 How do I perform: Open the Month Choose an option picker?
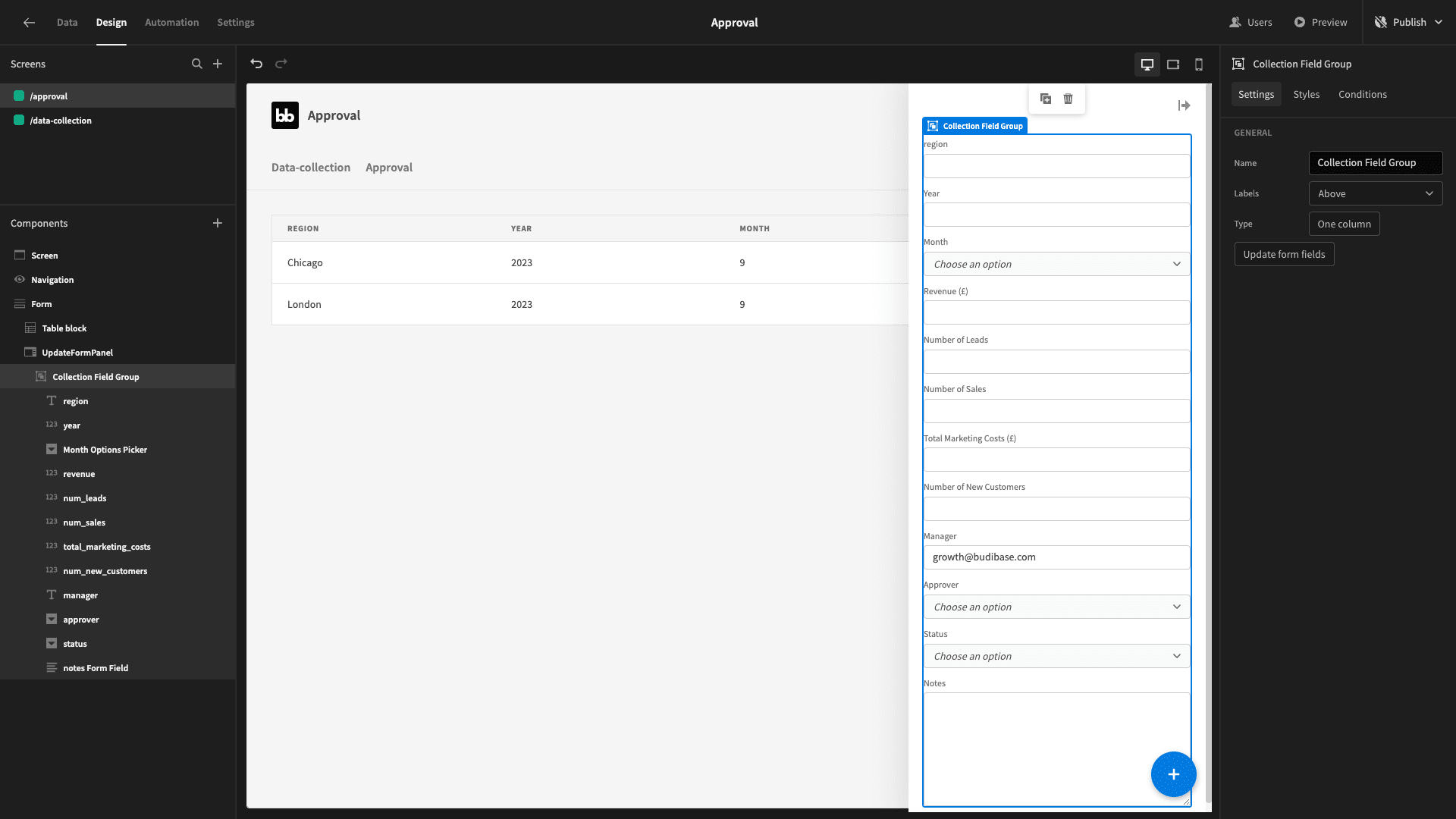tap(1056, 264)
